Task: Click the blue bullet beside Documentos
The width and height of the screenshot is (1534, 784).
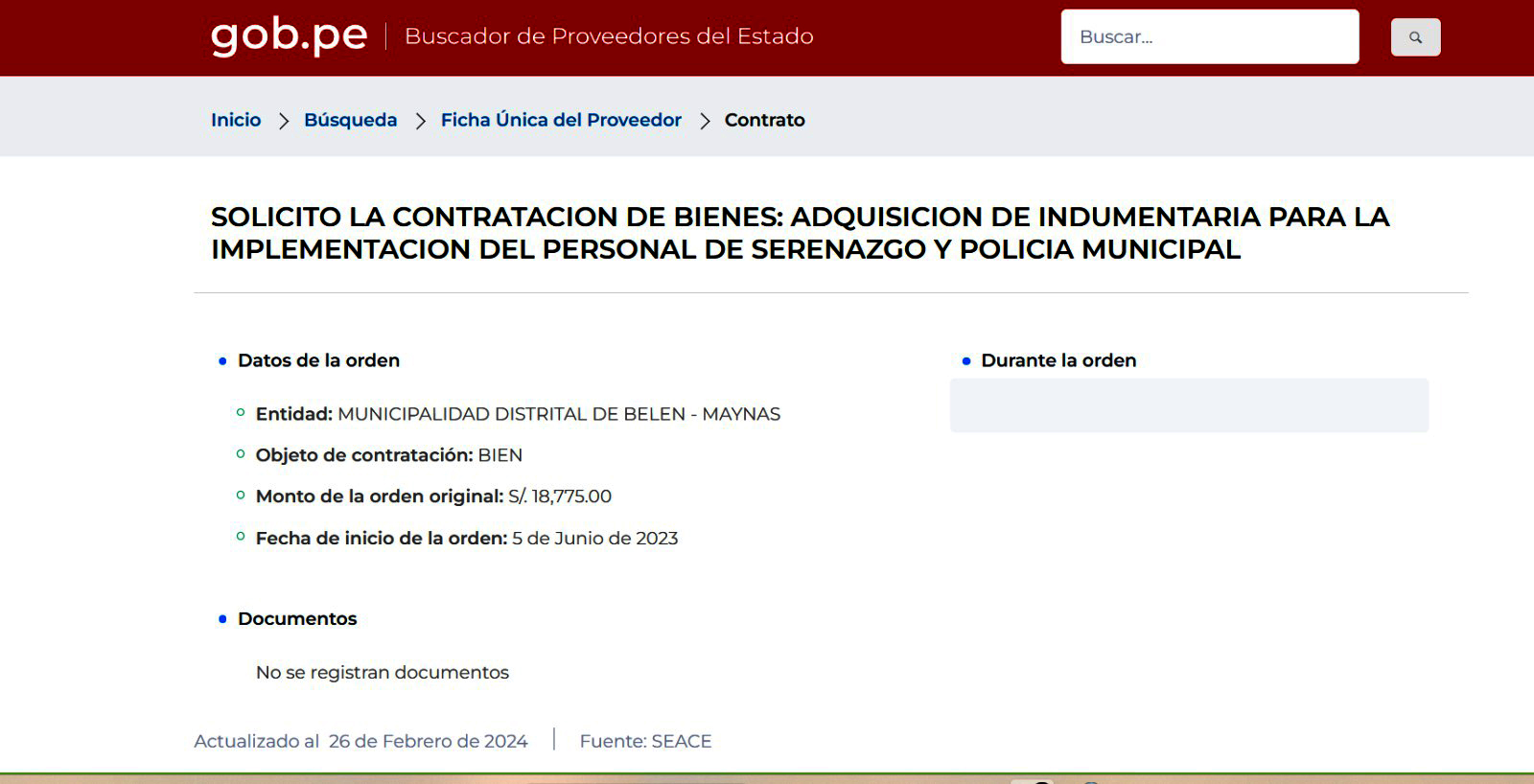Action: tap(222, 619)
